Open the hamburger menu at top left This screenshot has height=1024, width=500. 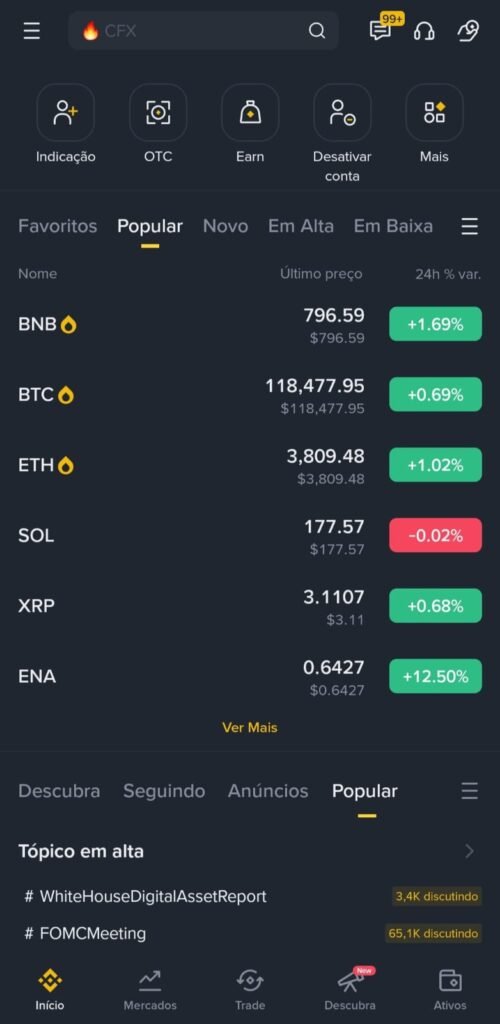31,31
